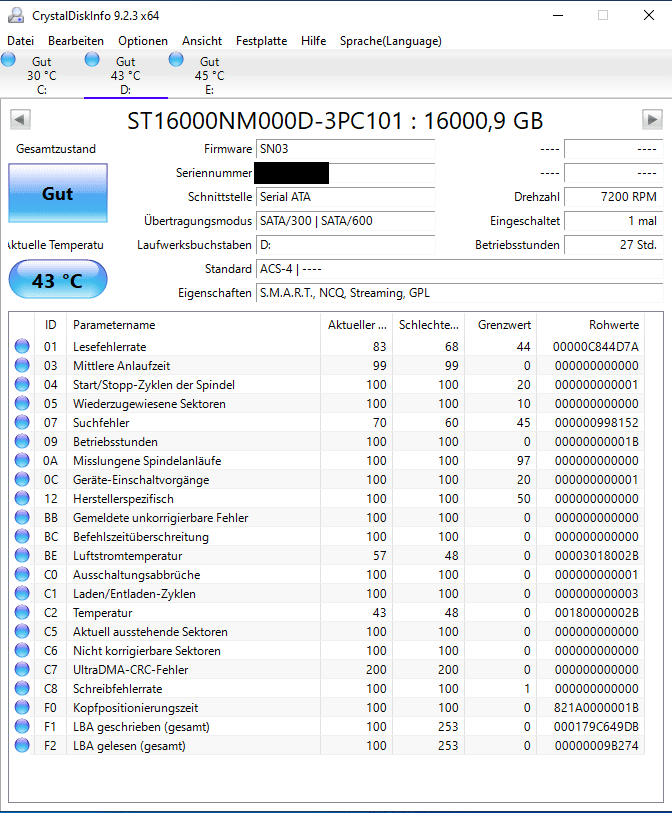Click the Parametername column header

pos(193,325)
